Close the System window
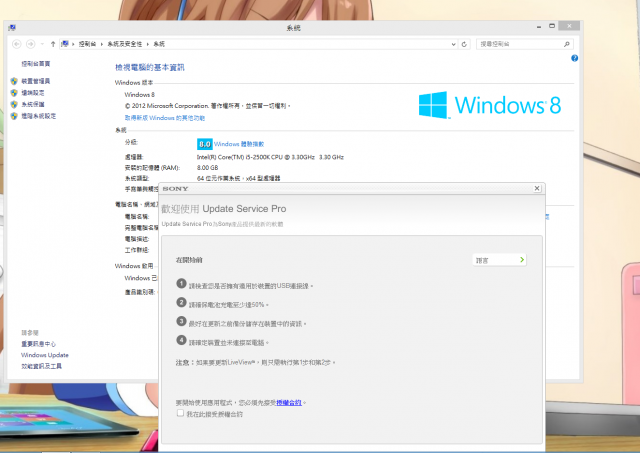 [569, 26]
